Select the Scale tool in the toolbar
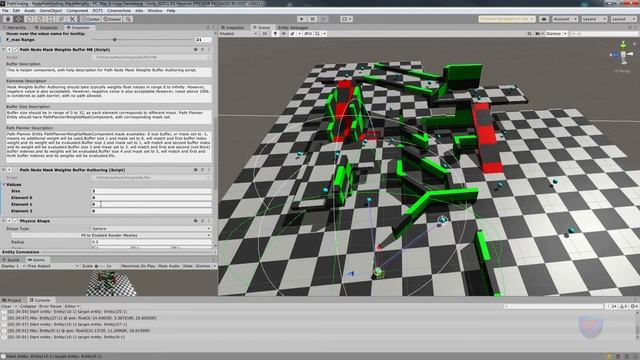 coord(40,19)
